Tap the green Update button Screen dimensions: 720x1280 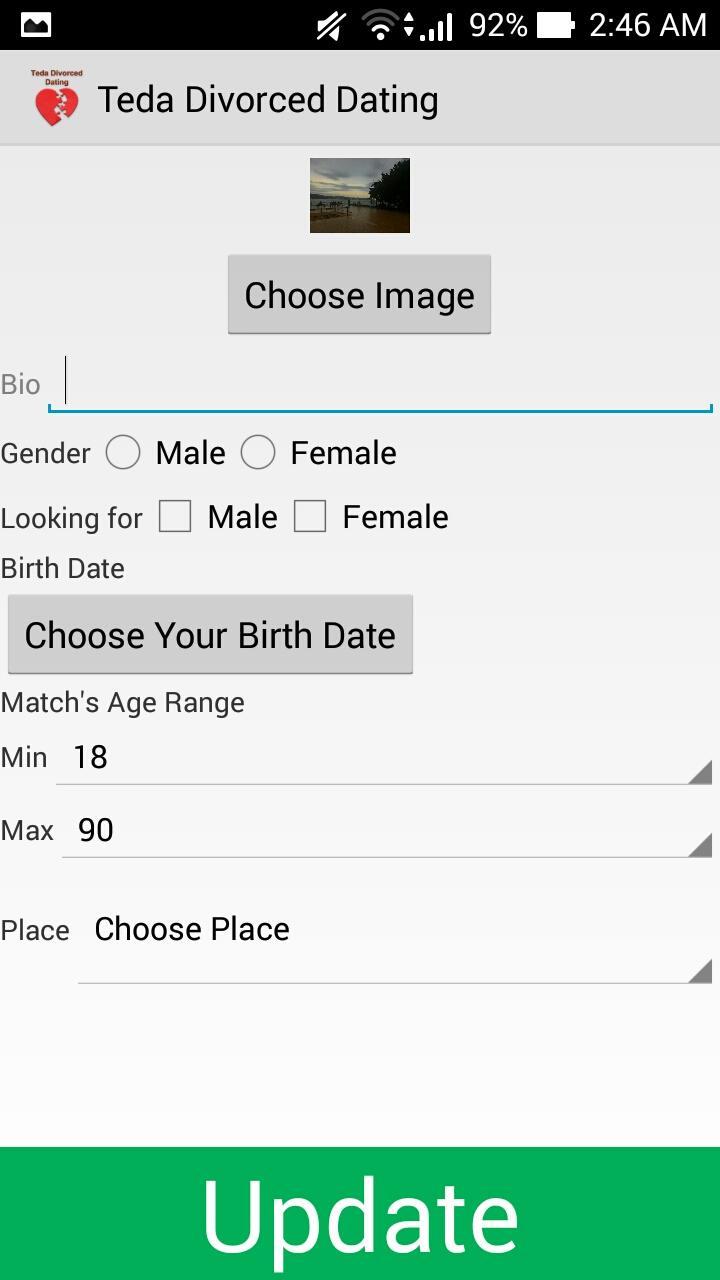coord(360,1213)
